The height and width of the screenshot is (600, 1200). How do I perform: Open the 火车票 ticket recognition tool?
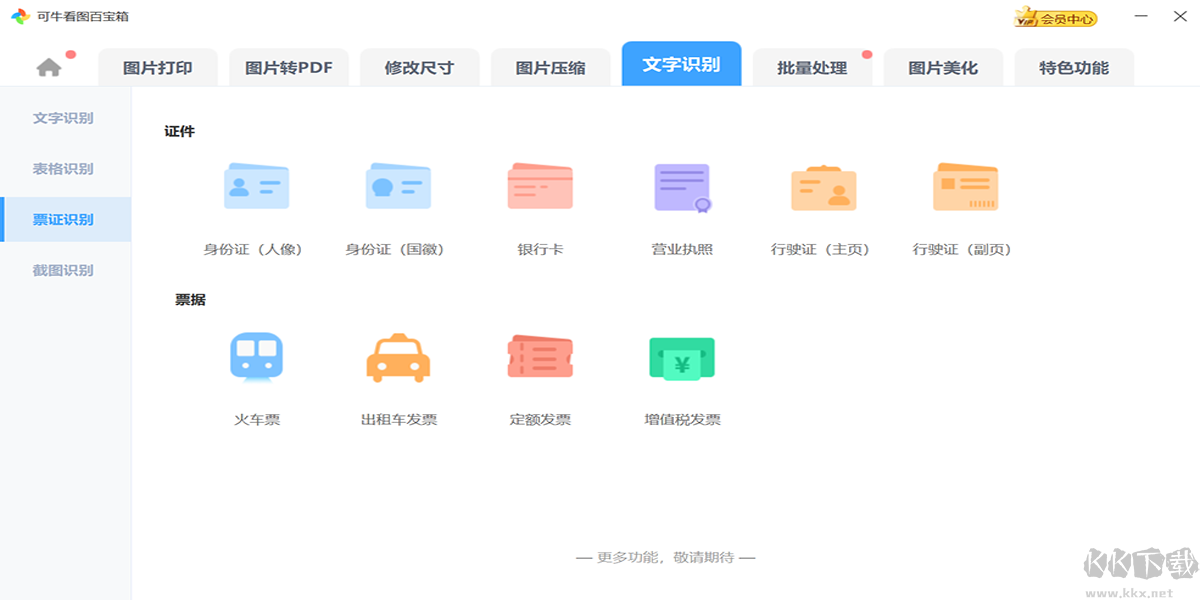257,356
